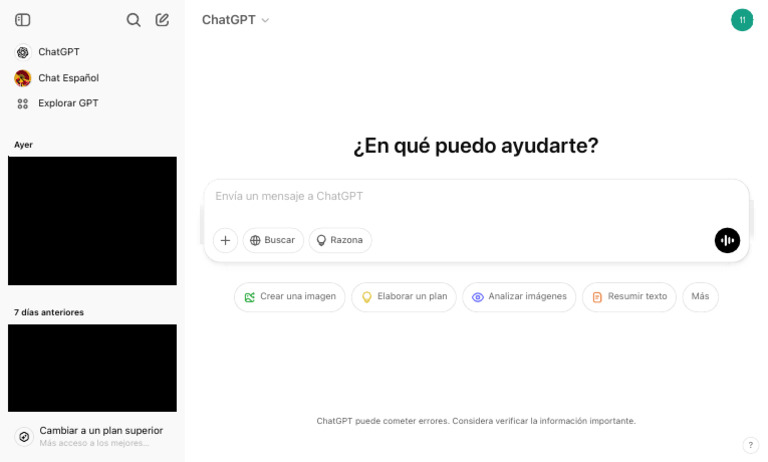The image size is (768, 462).
Task: Choose the 'Resumir texto' suggestion
Action: 629,297
